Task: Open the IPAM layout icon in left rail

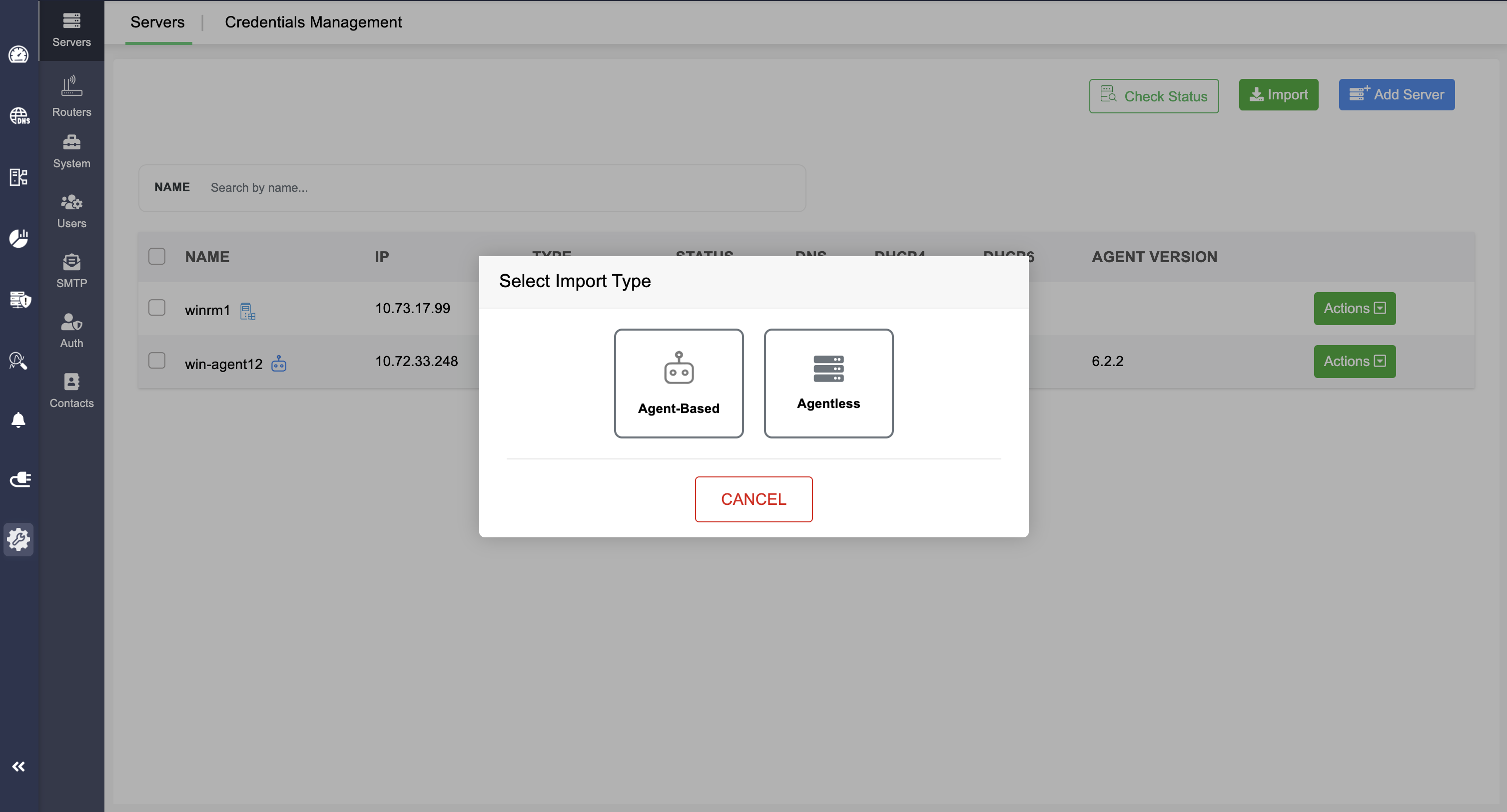Action: [x=18, y=177]
